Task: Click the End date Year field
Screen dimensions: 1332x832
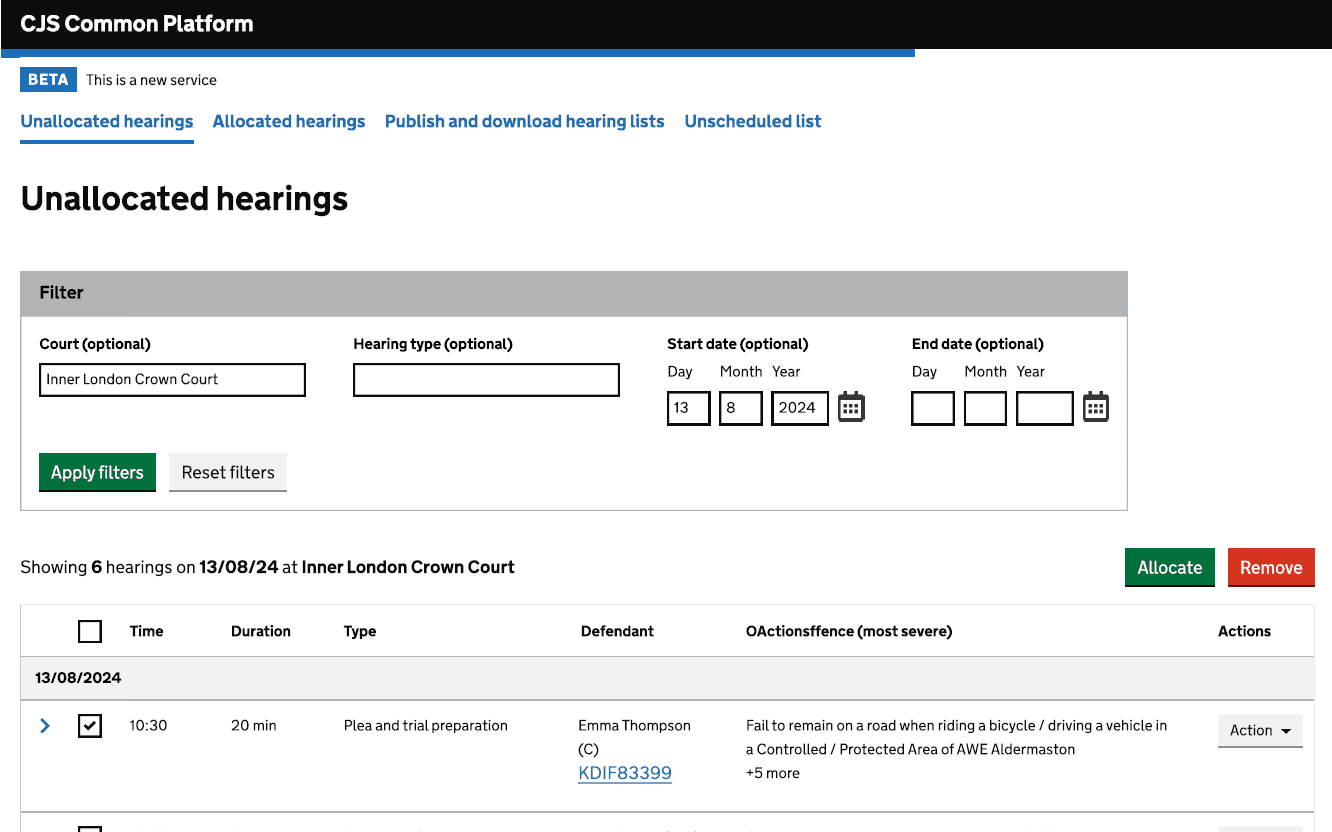Action: coord(1045,408)
